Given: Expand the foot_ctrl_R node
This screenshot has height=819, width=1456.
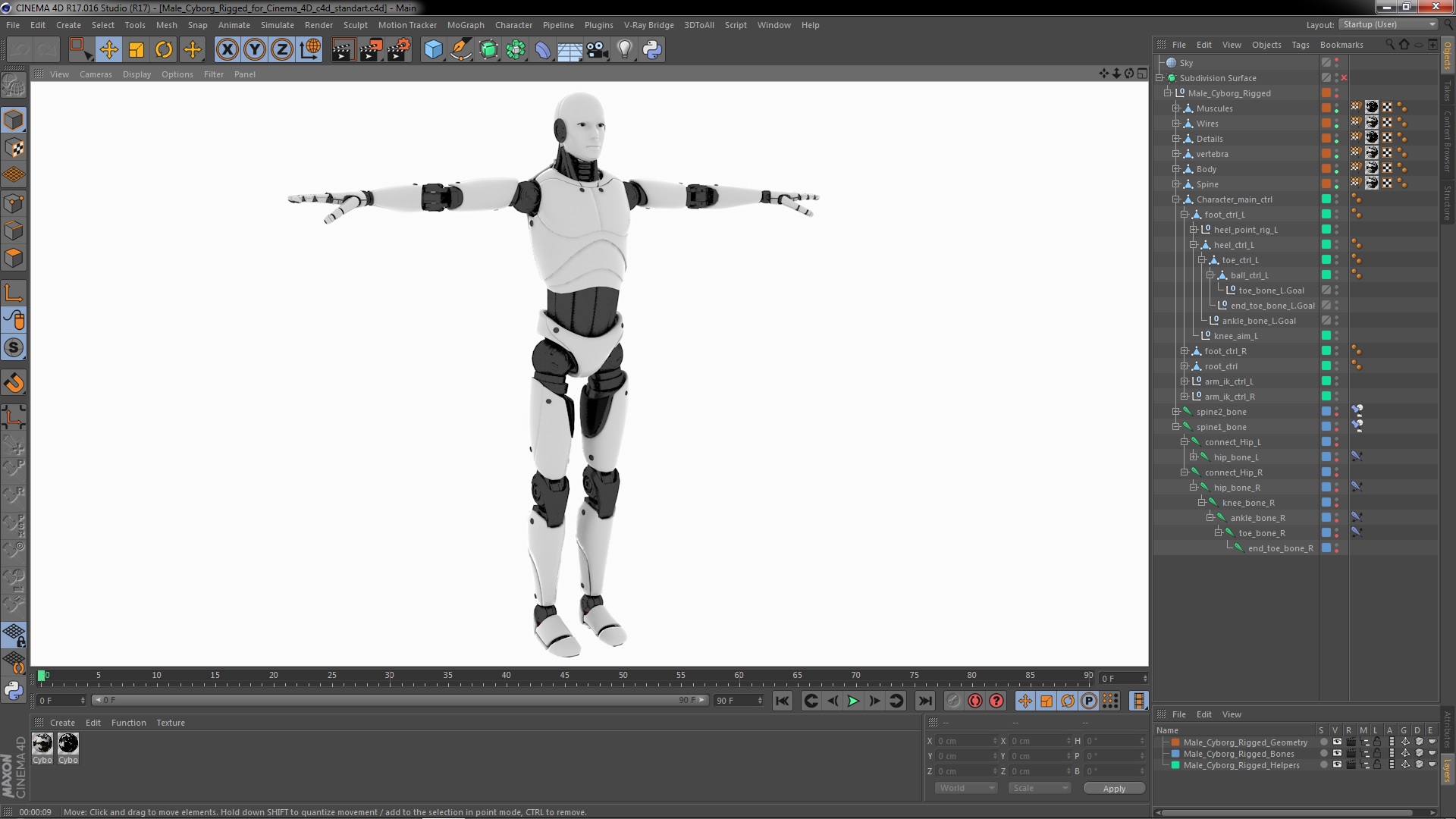Looking at the screenshot, I should point(1185,351).
